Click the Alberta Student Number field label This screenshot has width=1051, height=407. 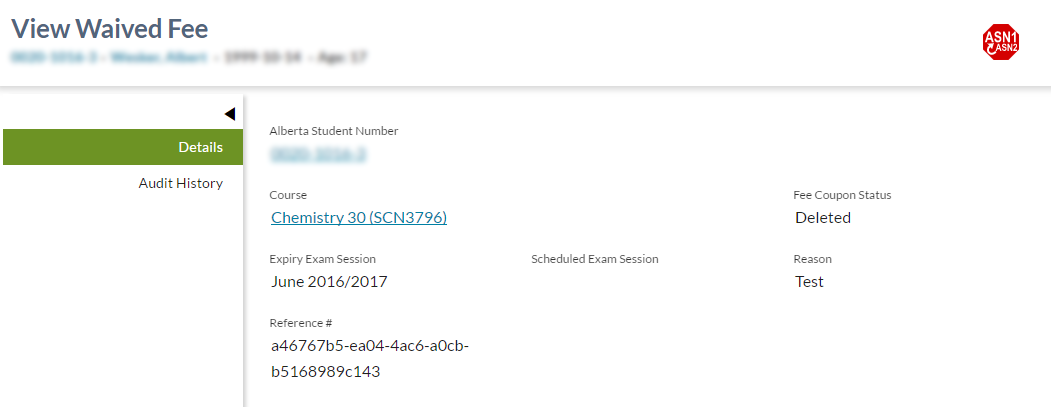[334, 131]
